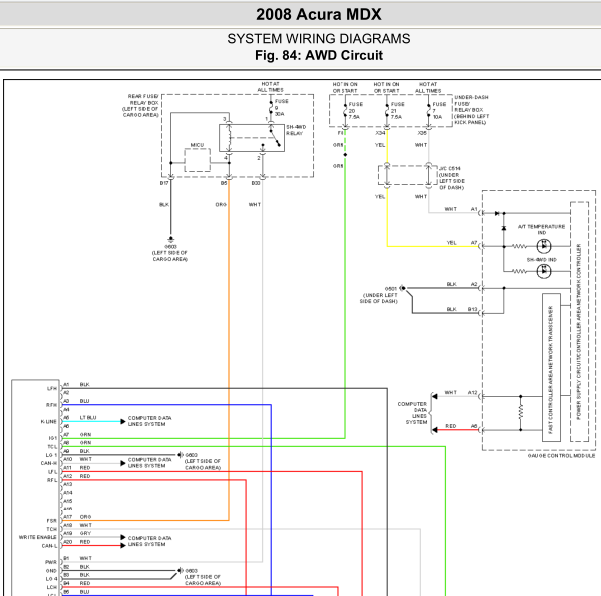The image size is (601, 596).
Task: Select the "A/T TEMPERATURE IND" label
Action: [541, 229]
